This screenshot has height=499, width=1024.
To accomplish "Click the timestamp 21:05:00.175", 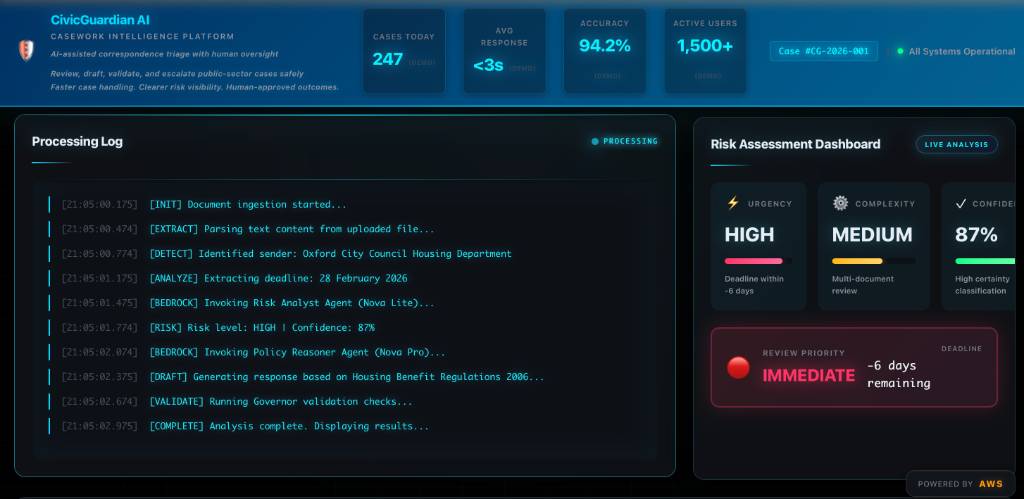I will pyautogui.click(x=99, y=204).
